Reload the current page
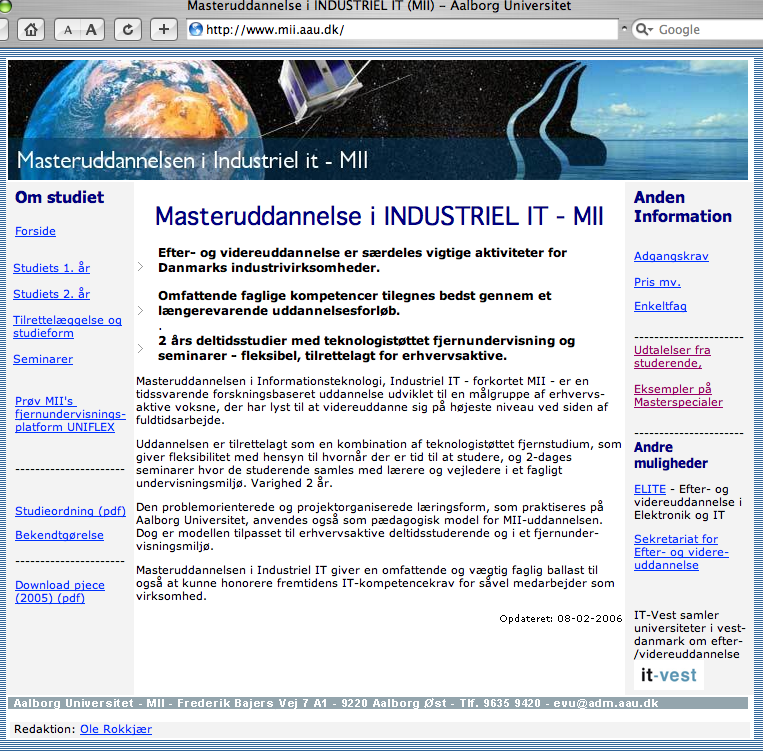763x752 pixels. (127, 30)
